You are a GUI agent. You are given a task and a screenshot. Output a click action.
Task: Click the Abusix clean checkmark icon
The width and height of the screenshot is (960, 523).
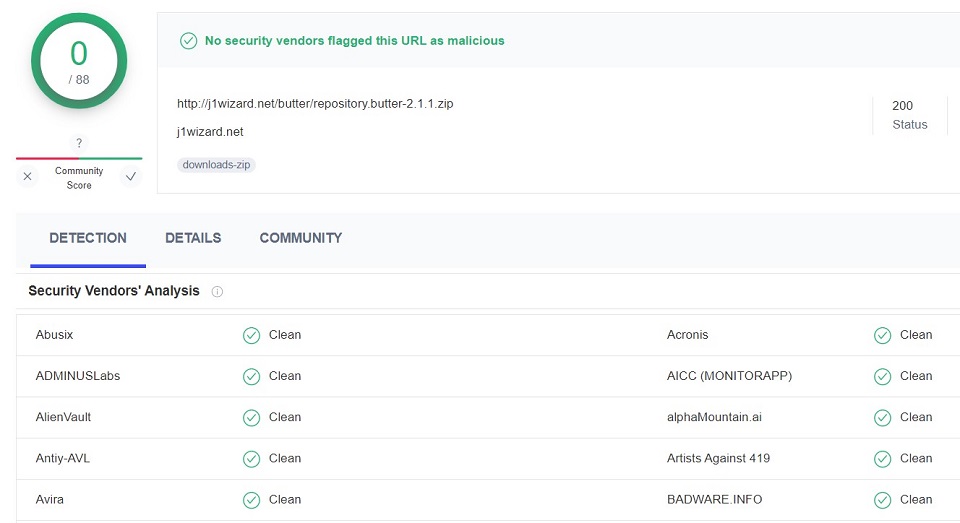[x=252, y=336]
